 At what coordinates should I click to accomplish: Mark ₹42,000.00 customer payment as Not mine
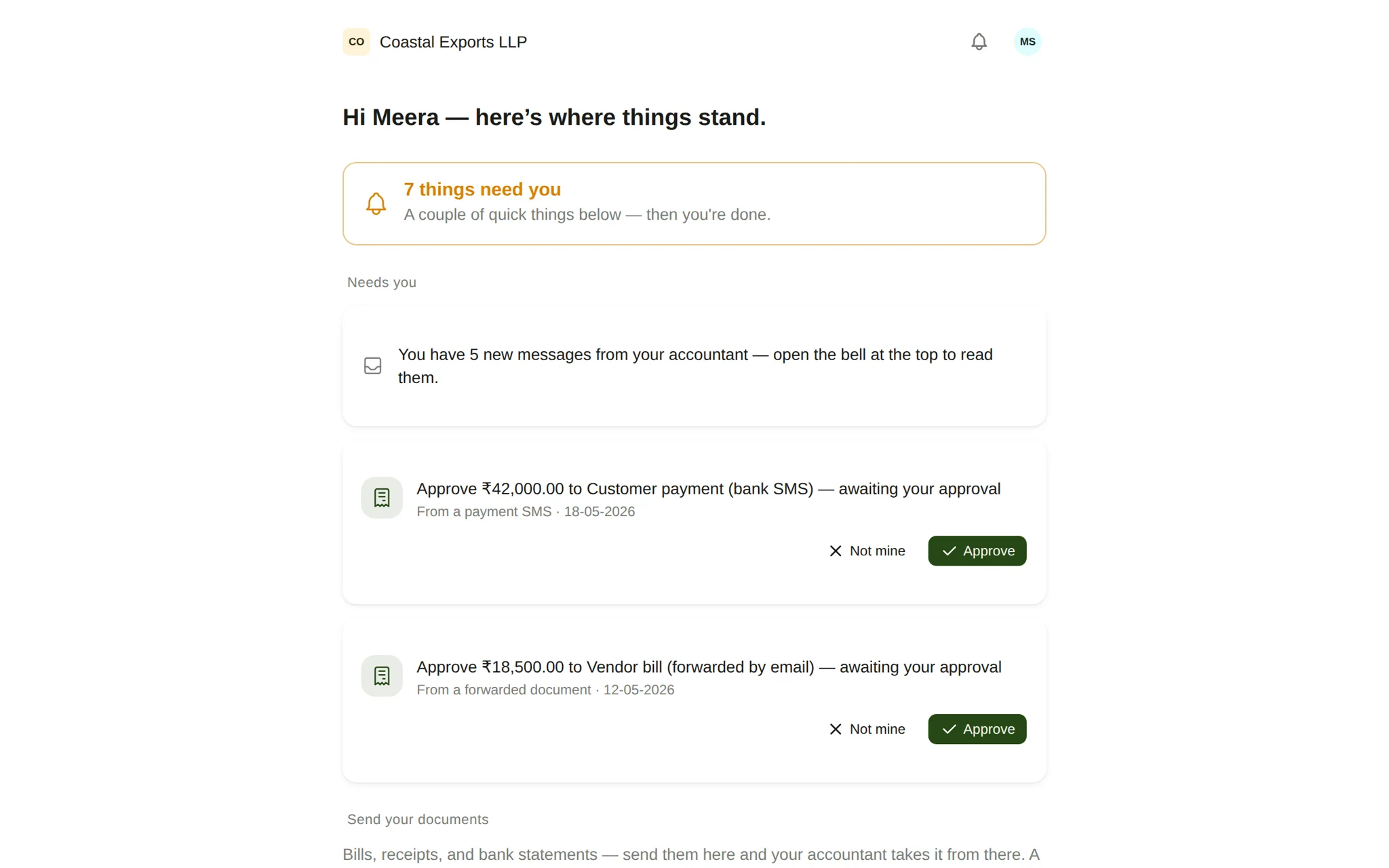pos(867,551)
